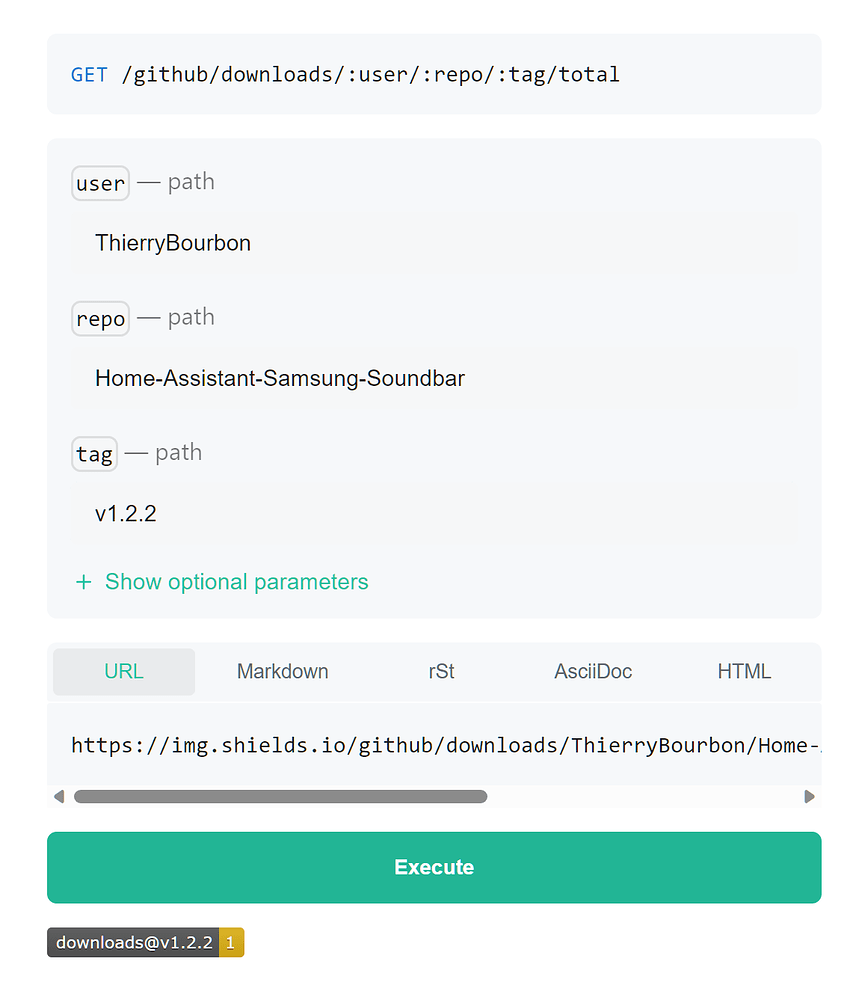864x1000 pixels.
Task: Click the downloads@v1.2.2 shield badge
Action: (x=132, y=942)
